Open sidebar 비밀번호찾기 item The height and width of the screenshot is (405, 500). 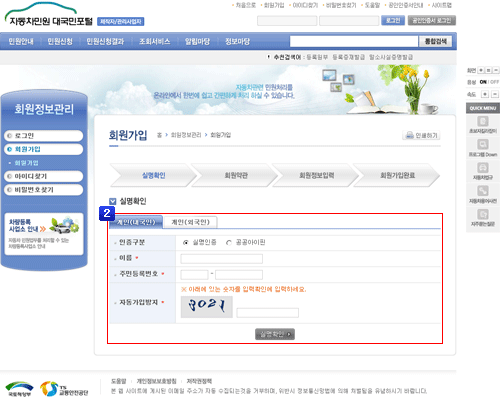(x=44, y=190)
